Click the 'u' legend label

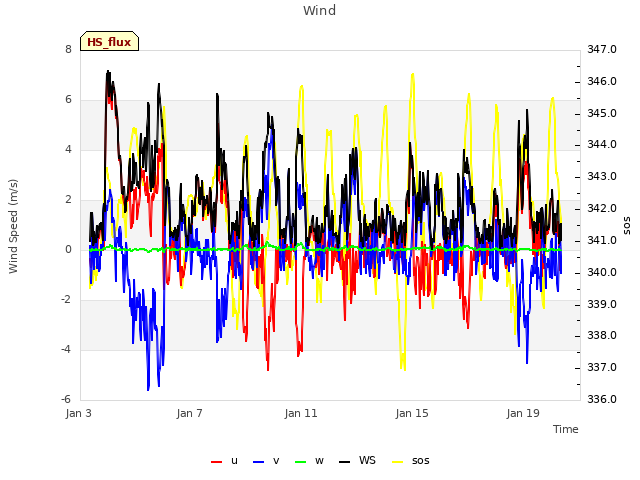click(x=234, y=461)
